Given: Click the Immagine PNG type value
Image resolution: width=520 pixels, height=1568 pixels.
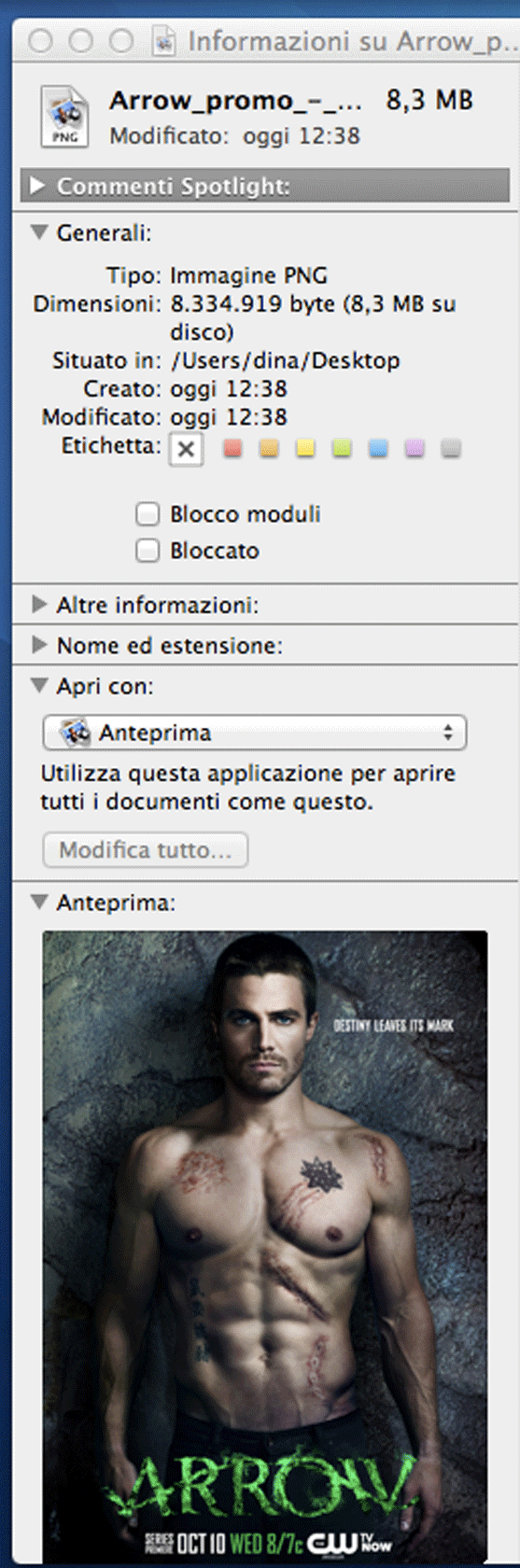Looking at the screenshot, I should click(248, 276).
